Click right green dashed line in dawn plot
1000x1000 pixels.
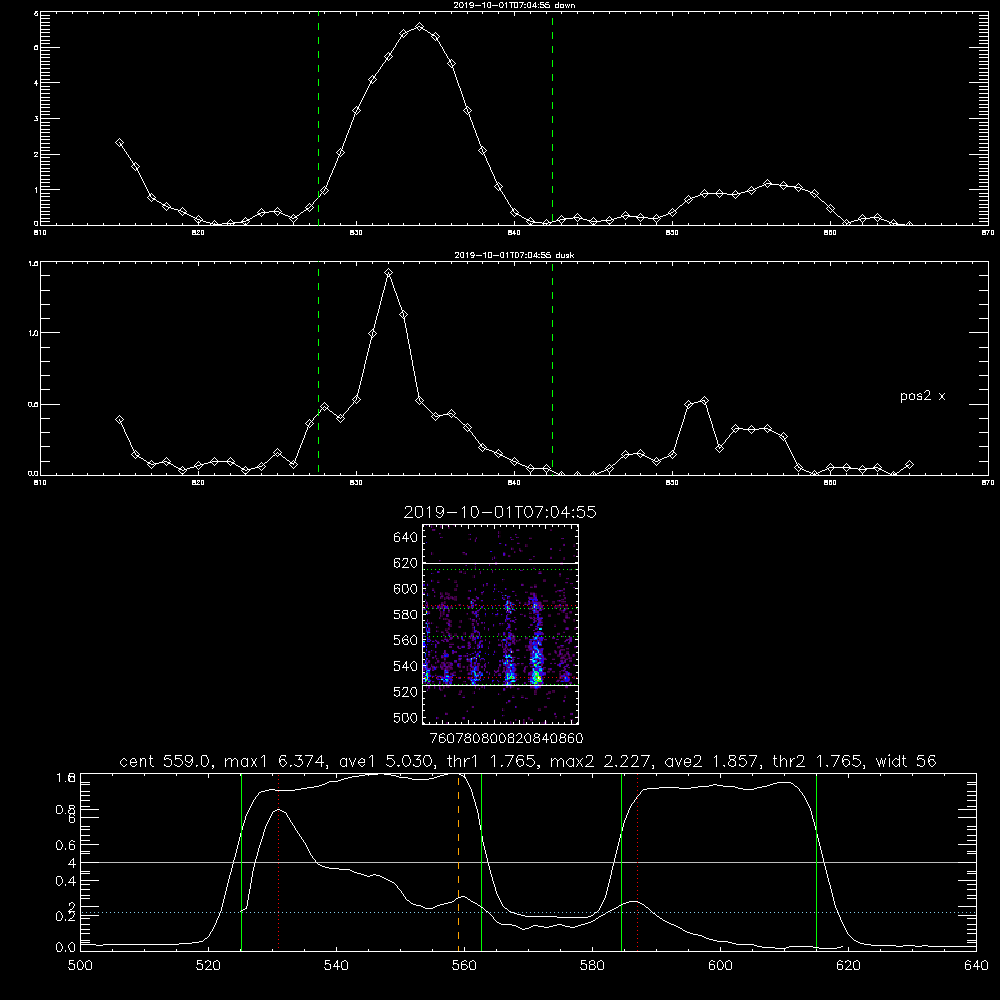(552, 118)
